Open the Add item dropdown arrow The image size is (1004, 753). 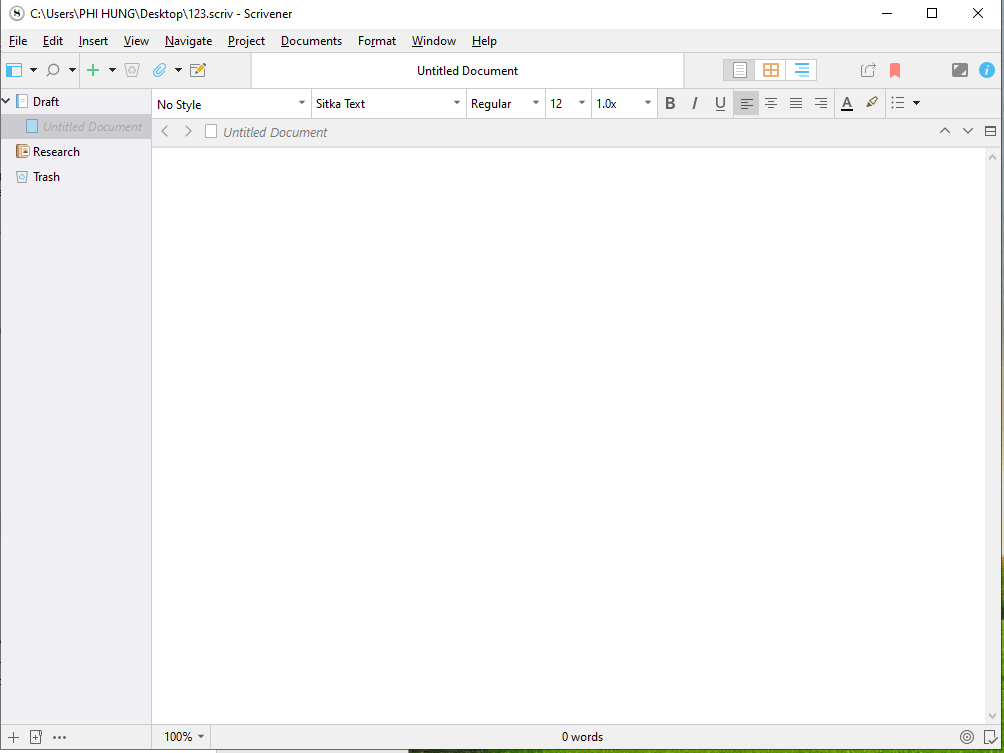point(112,70)
